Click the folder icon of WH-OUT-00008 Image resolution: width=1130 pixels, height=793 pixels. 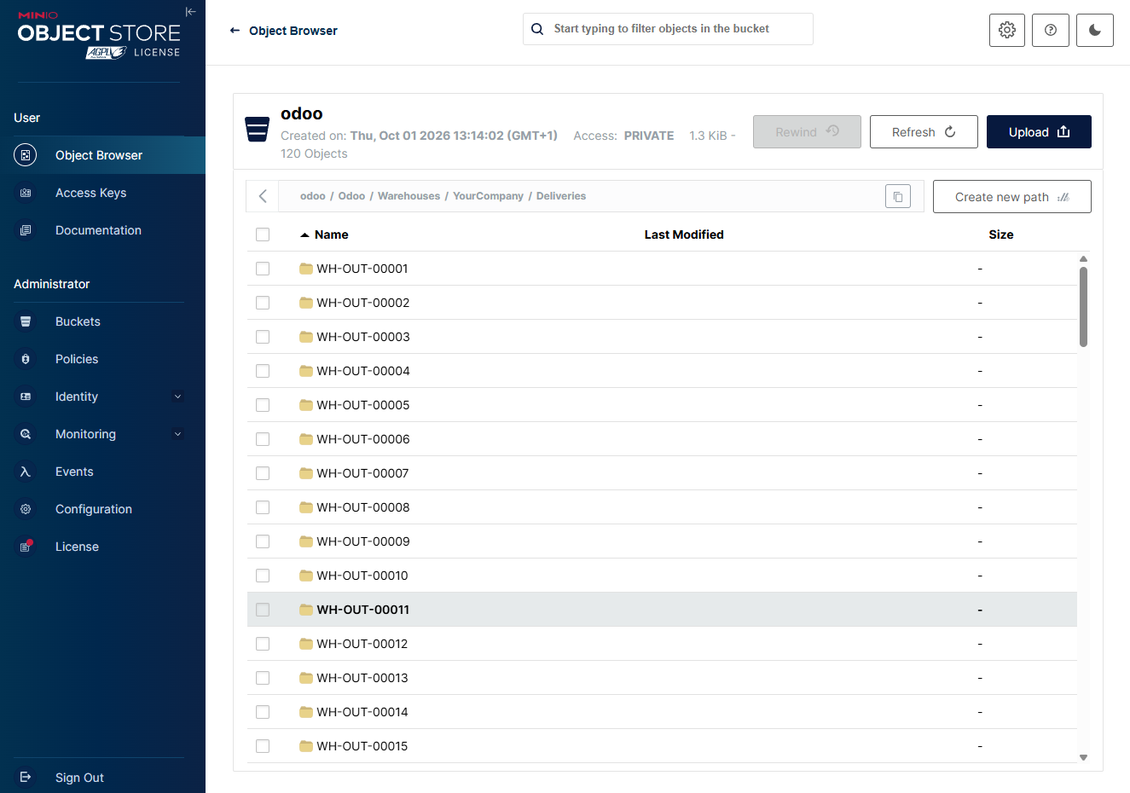[306, 507]
